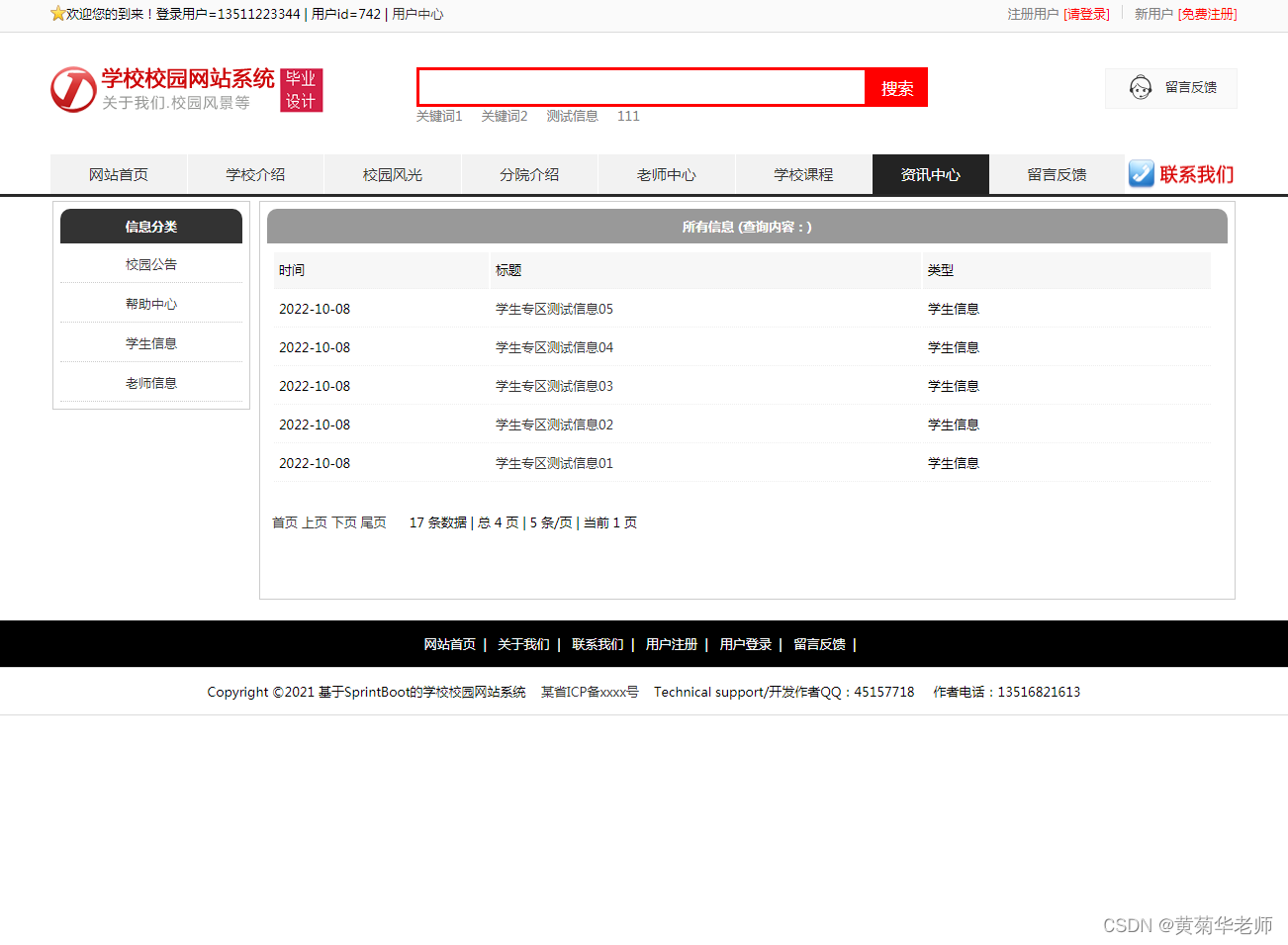1288x945 pixels.
Task: Select the 资讯中心 navigation tab
Action: click(931, 174)
